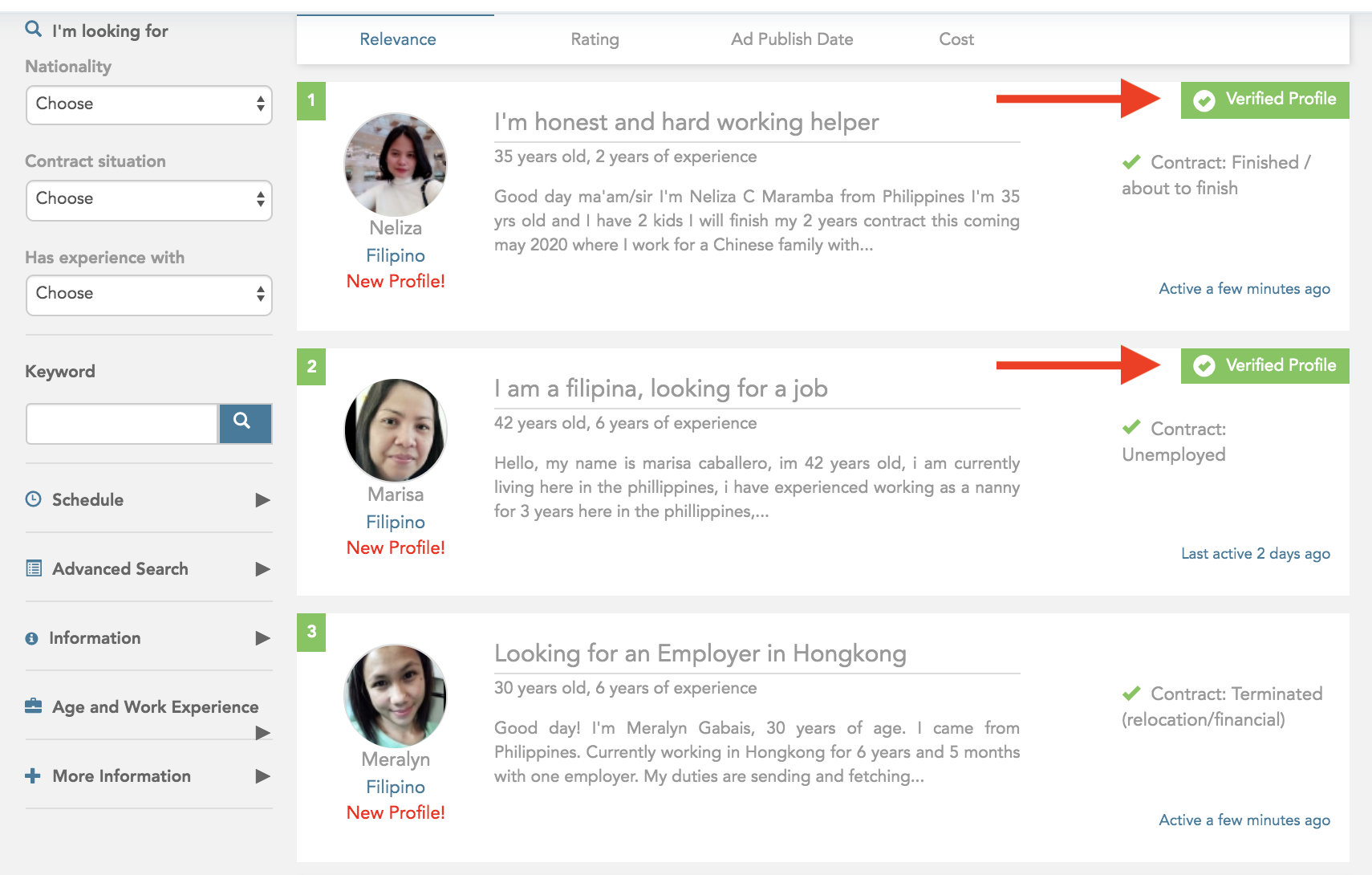This screenshot has height=875, width=1372.
Task: Click the keyword search magnifier button
Action: tap(245, 423)
